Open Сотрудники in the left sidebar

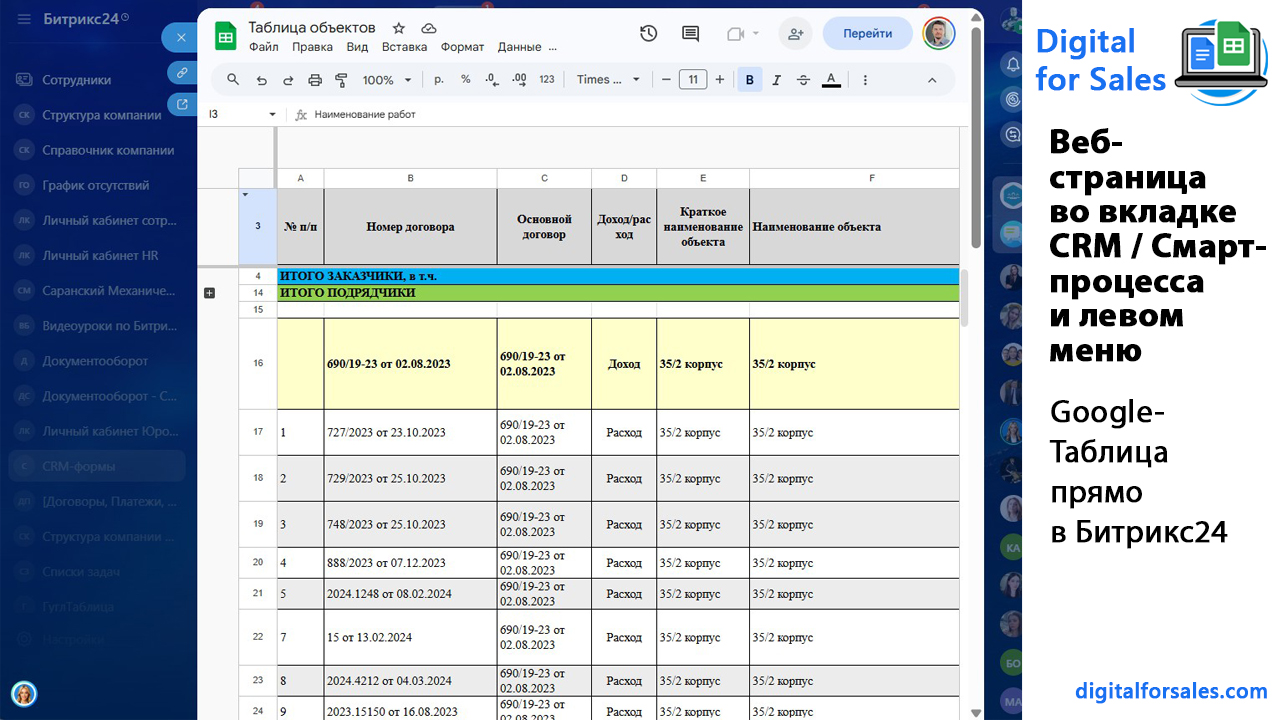pyautogui.click(x=77, y=80)
